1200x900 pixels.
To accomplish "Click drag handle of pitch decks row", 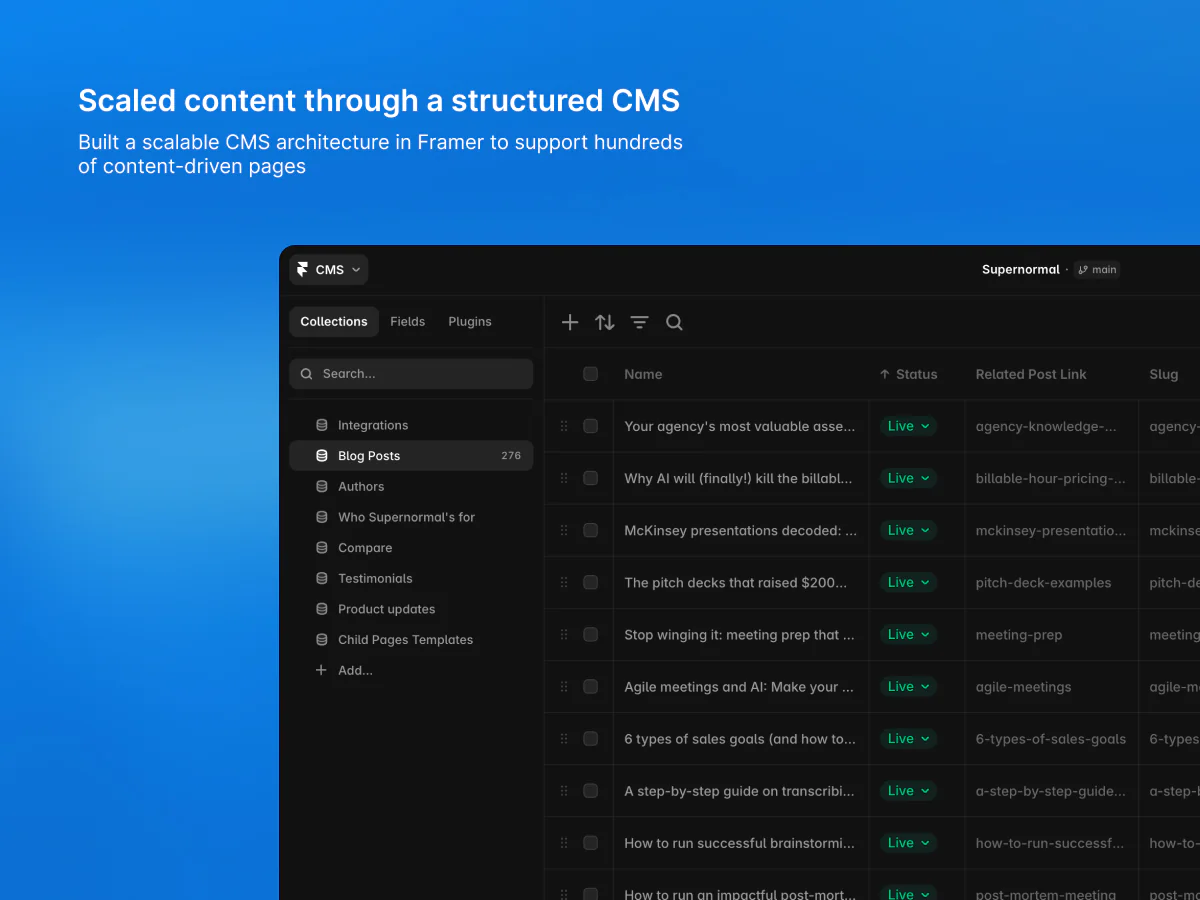I will [x=564, y=582].
